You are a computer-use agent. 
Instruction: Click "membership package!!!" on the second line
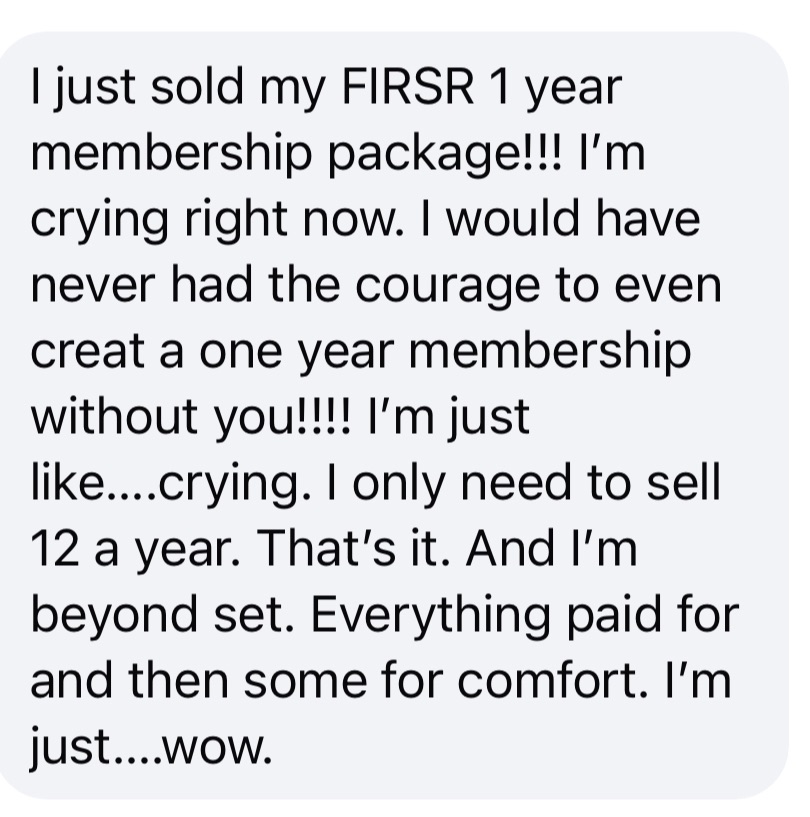click(296, 156)
